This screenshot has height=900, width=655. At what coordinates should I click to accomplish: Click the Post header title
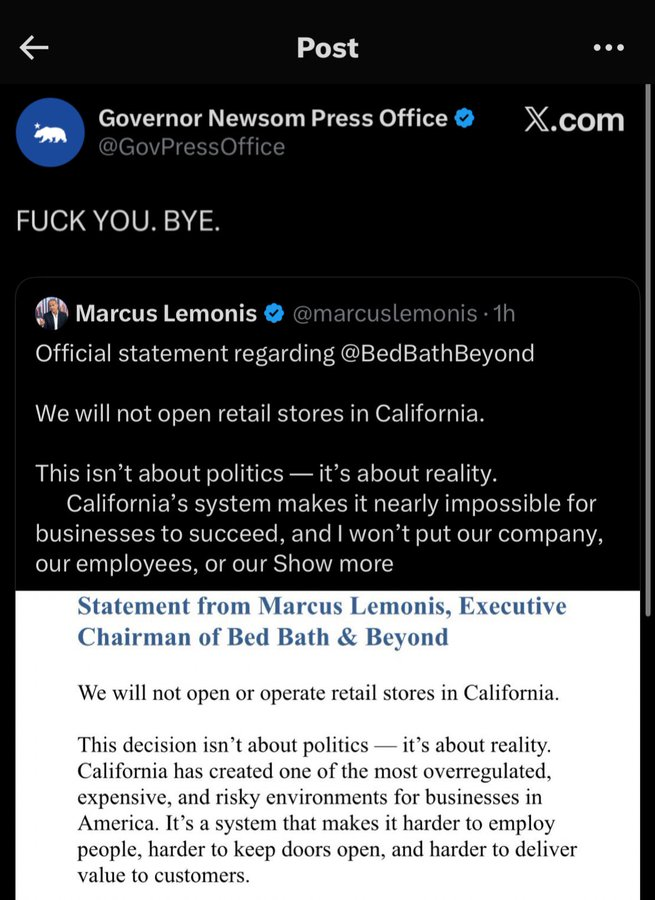coord(328,48)
